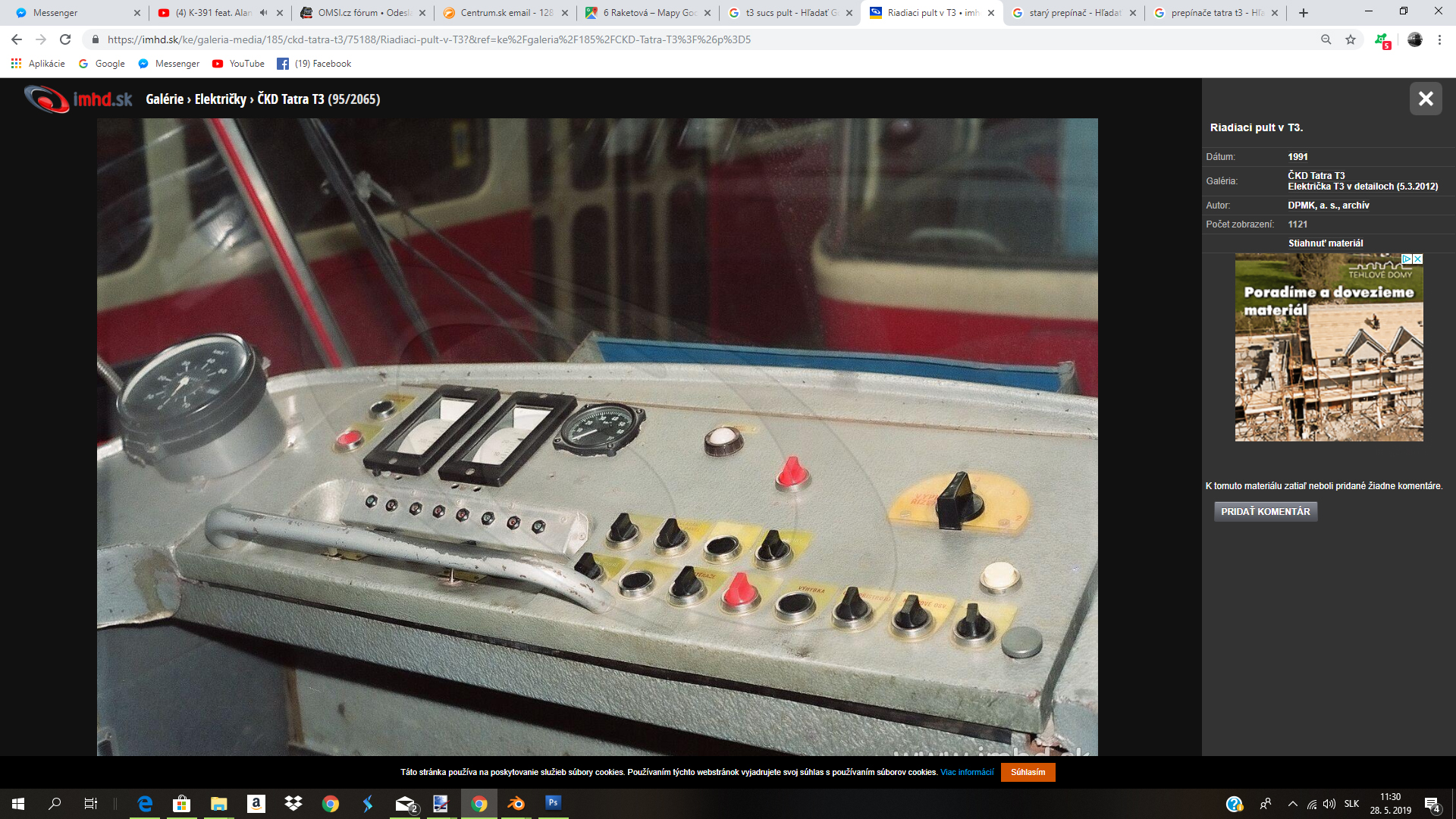Open the Chrome three-dot menu

point(1439,39)
